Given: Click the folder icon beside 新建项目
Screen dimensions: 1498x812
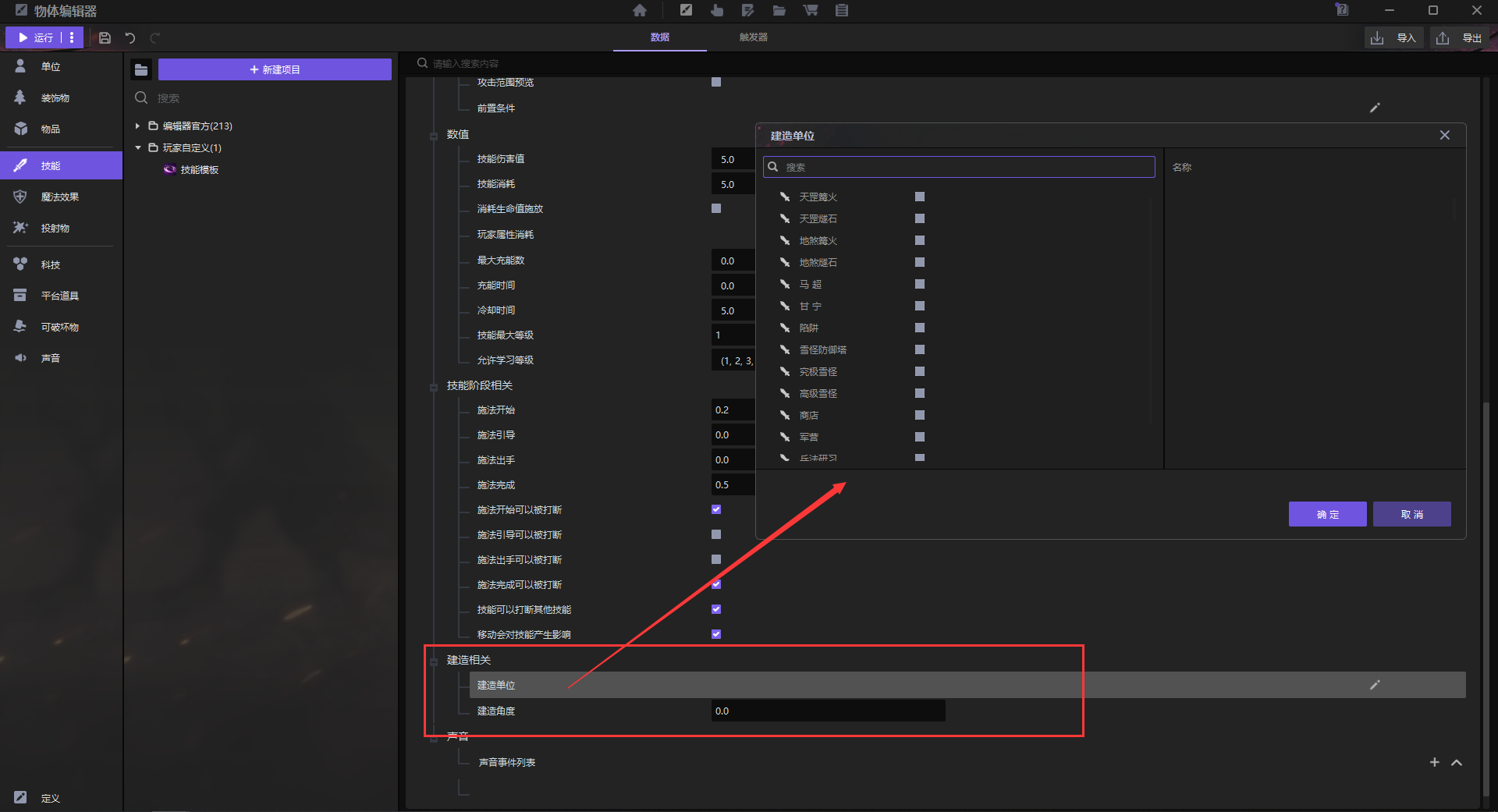Looking at the screenshot, I should pyautogui.click(x=141, y=70).
